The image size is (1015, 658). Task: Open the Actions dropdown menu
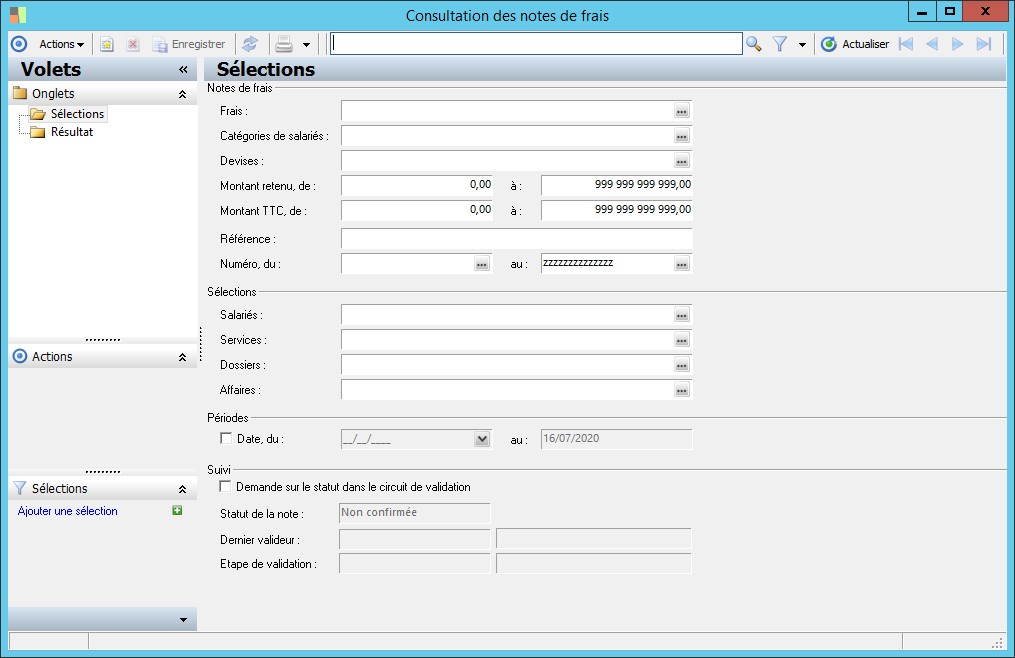[x=61, y=44]
